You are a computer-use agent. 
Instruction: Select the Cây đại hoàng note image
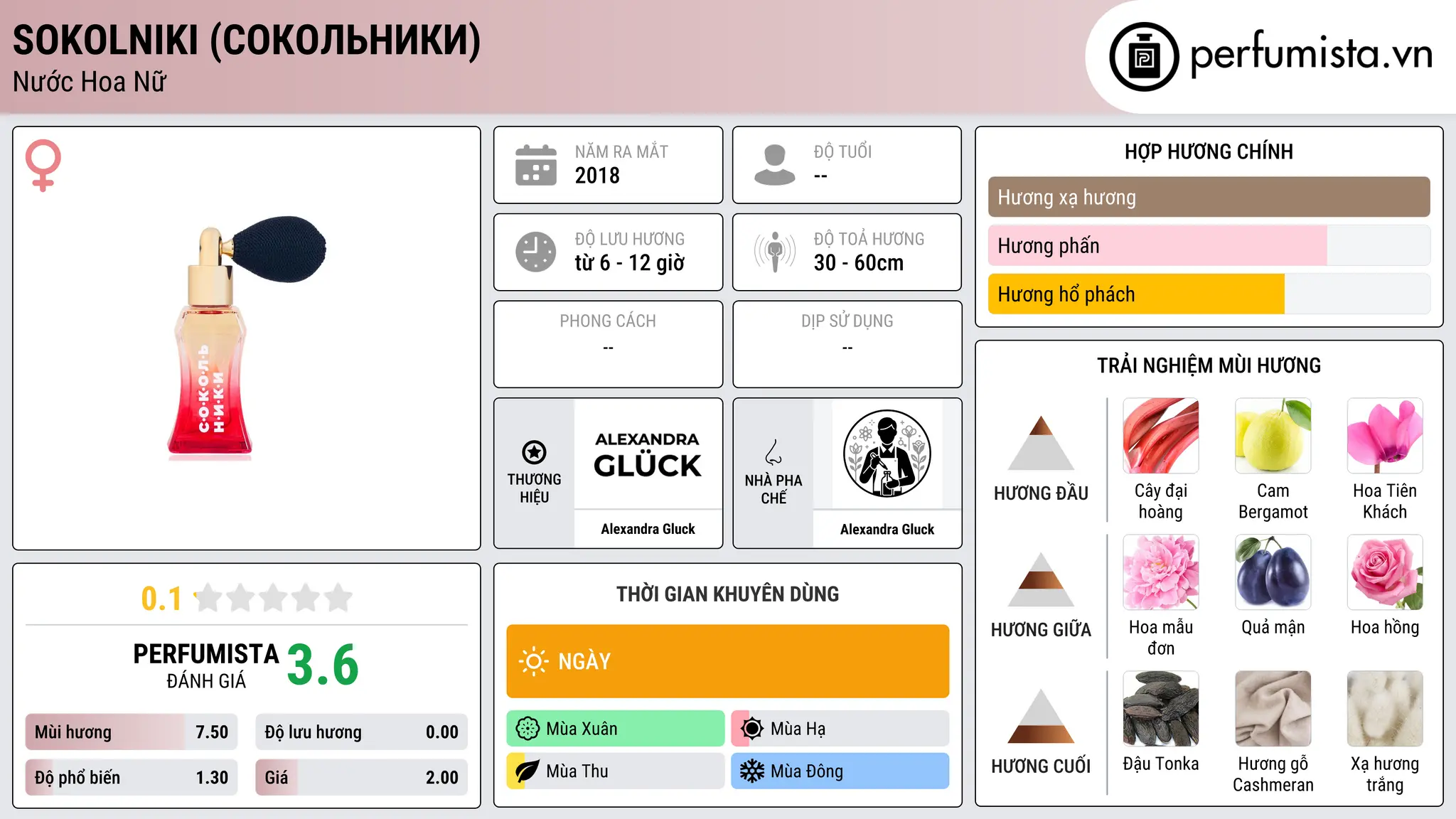1161,436
